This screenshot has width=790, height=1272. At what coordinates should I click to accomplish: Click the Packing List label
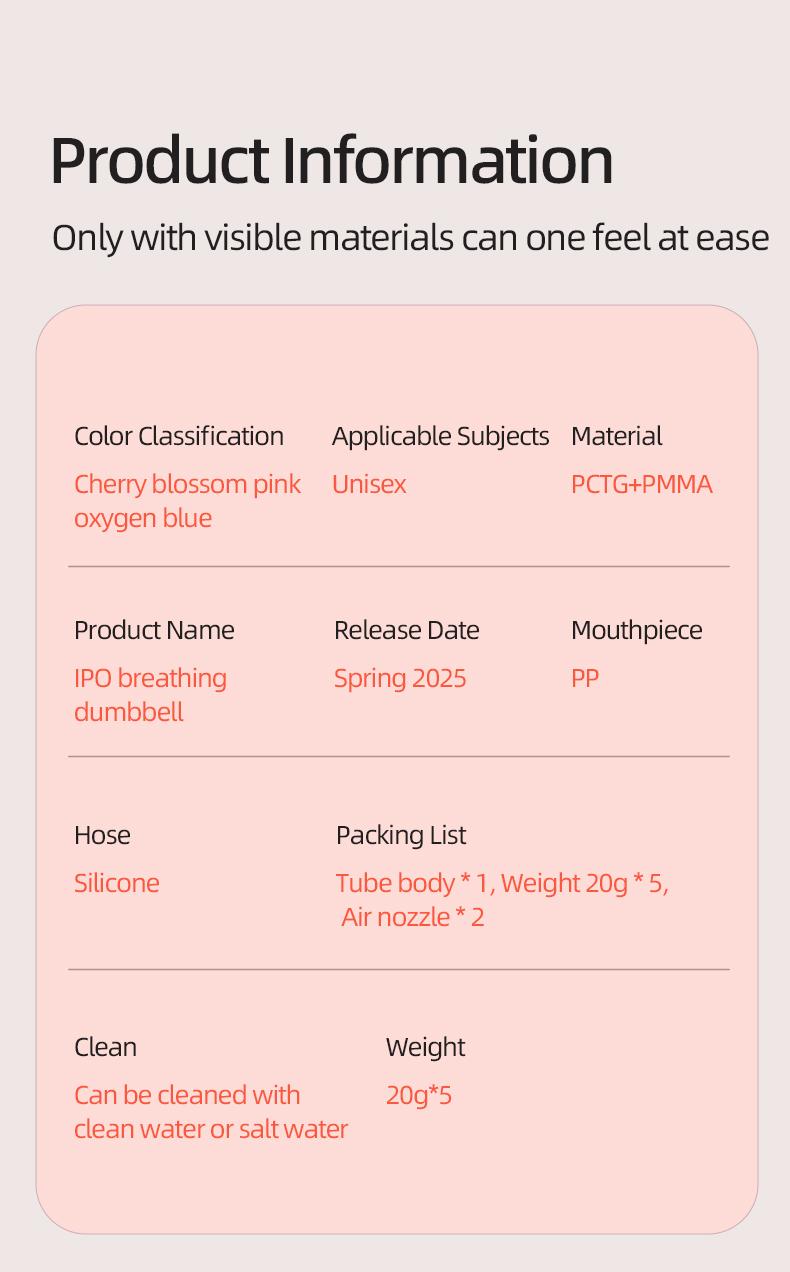pyautogui.click(x=401, y=835)
